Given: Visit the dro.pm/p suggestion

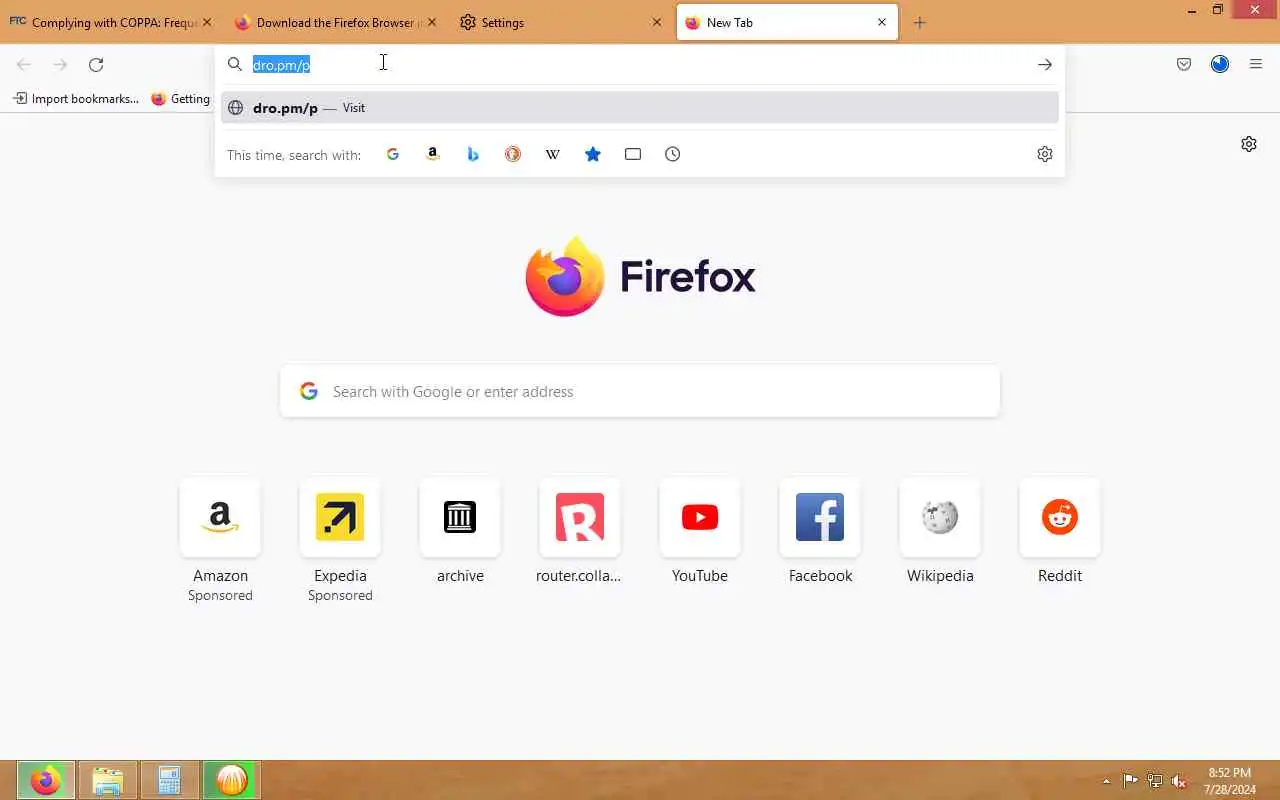Looking at the screenshot, I should [640, 108].
